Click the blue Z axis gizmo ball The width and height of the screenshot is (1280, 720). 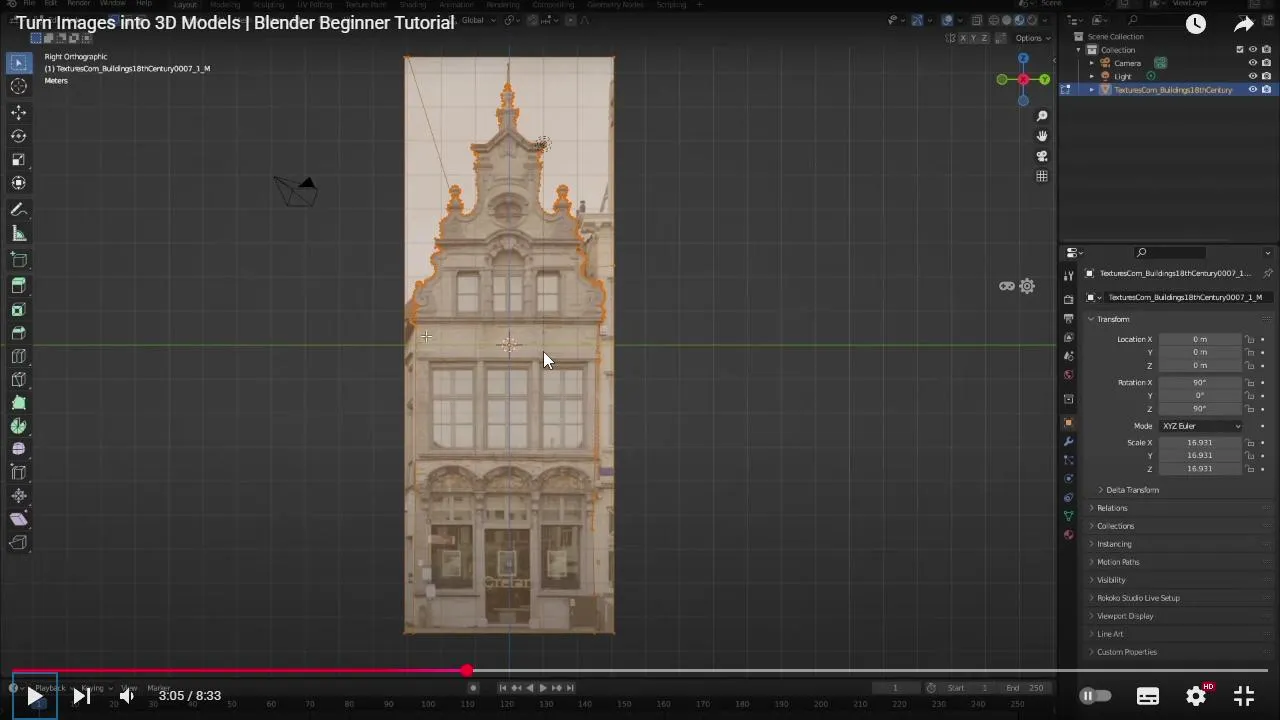pos(1023,59)
